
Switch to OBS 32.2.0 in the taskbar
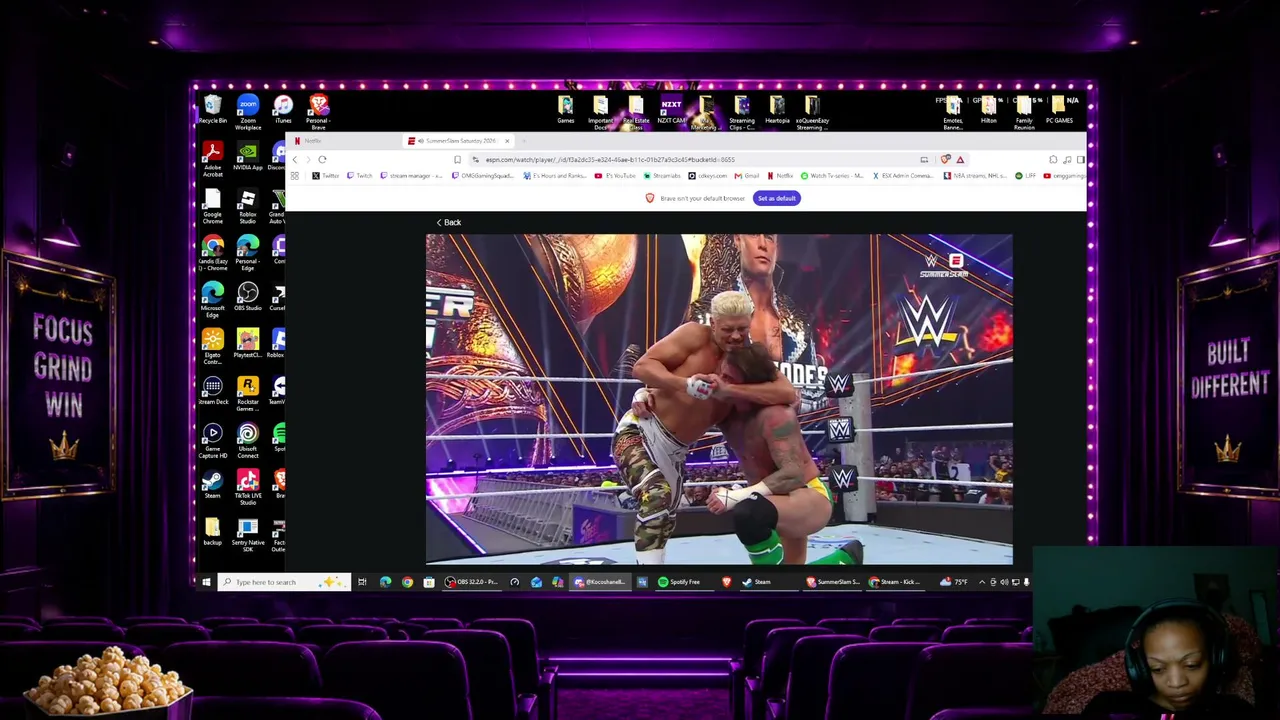[x=471, y=582]
